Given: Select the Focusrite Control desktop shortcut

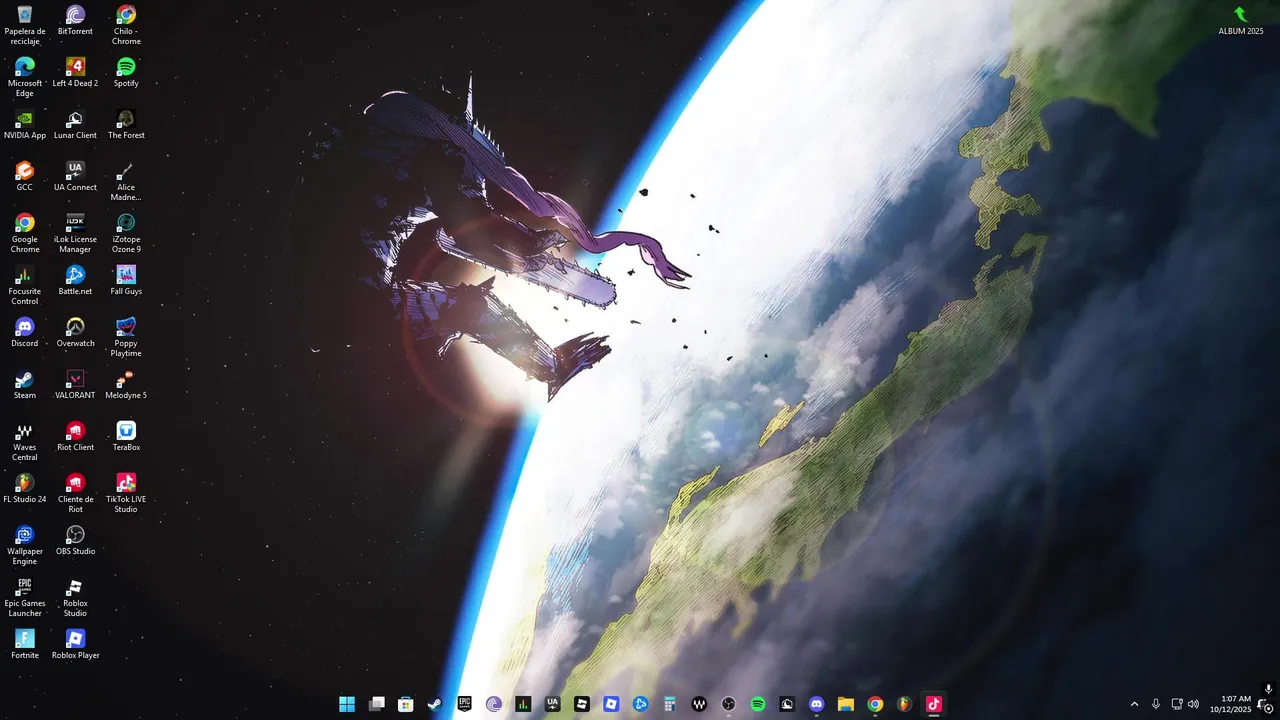Looking at the screenshot, I should point(25,285).
